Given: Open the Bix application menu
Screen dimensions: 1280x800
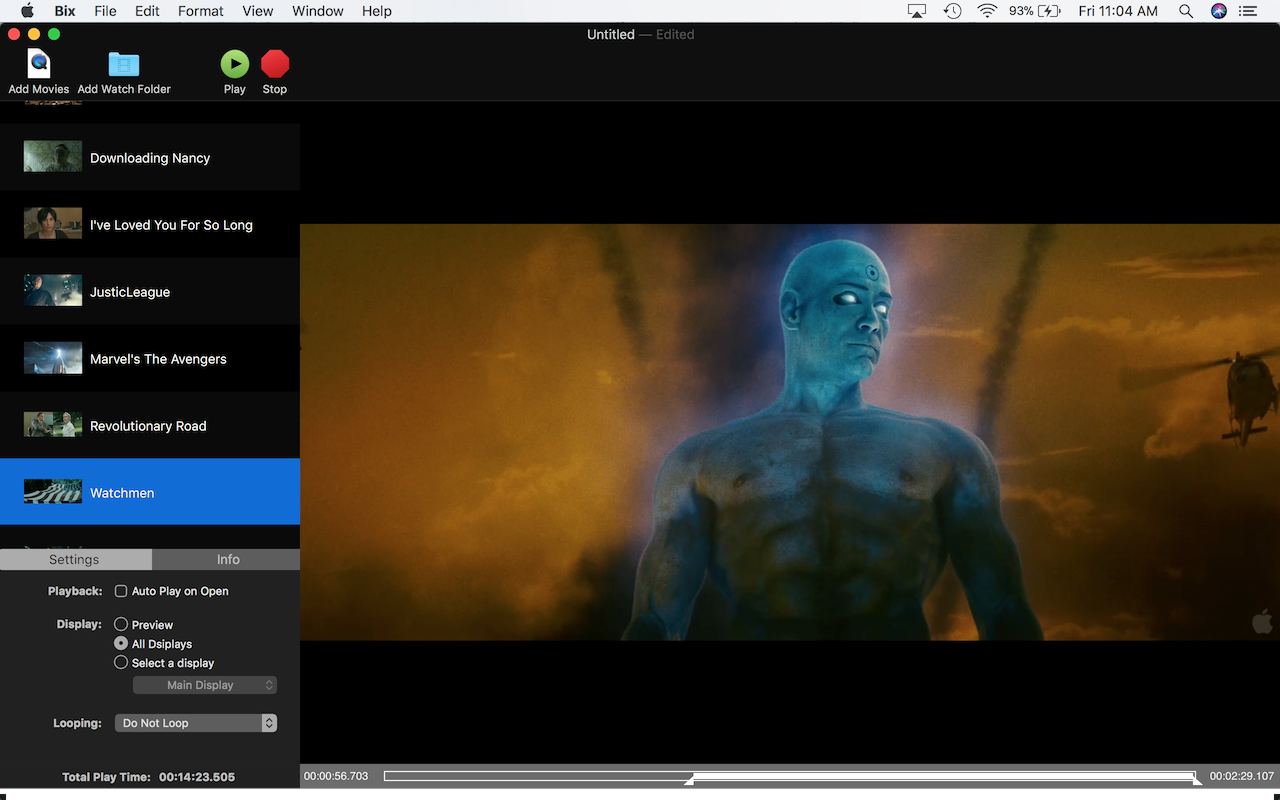Looking at the screenshot, I should click(64, 11).
